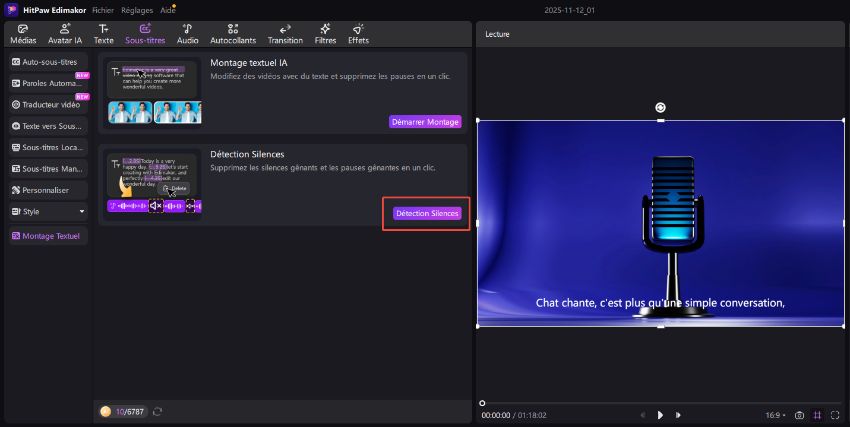Image resolution: width=850 pixels, height=427 pixels.
Task: Open the Filtres tab
Action: tap(325, 34)
